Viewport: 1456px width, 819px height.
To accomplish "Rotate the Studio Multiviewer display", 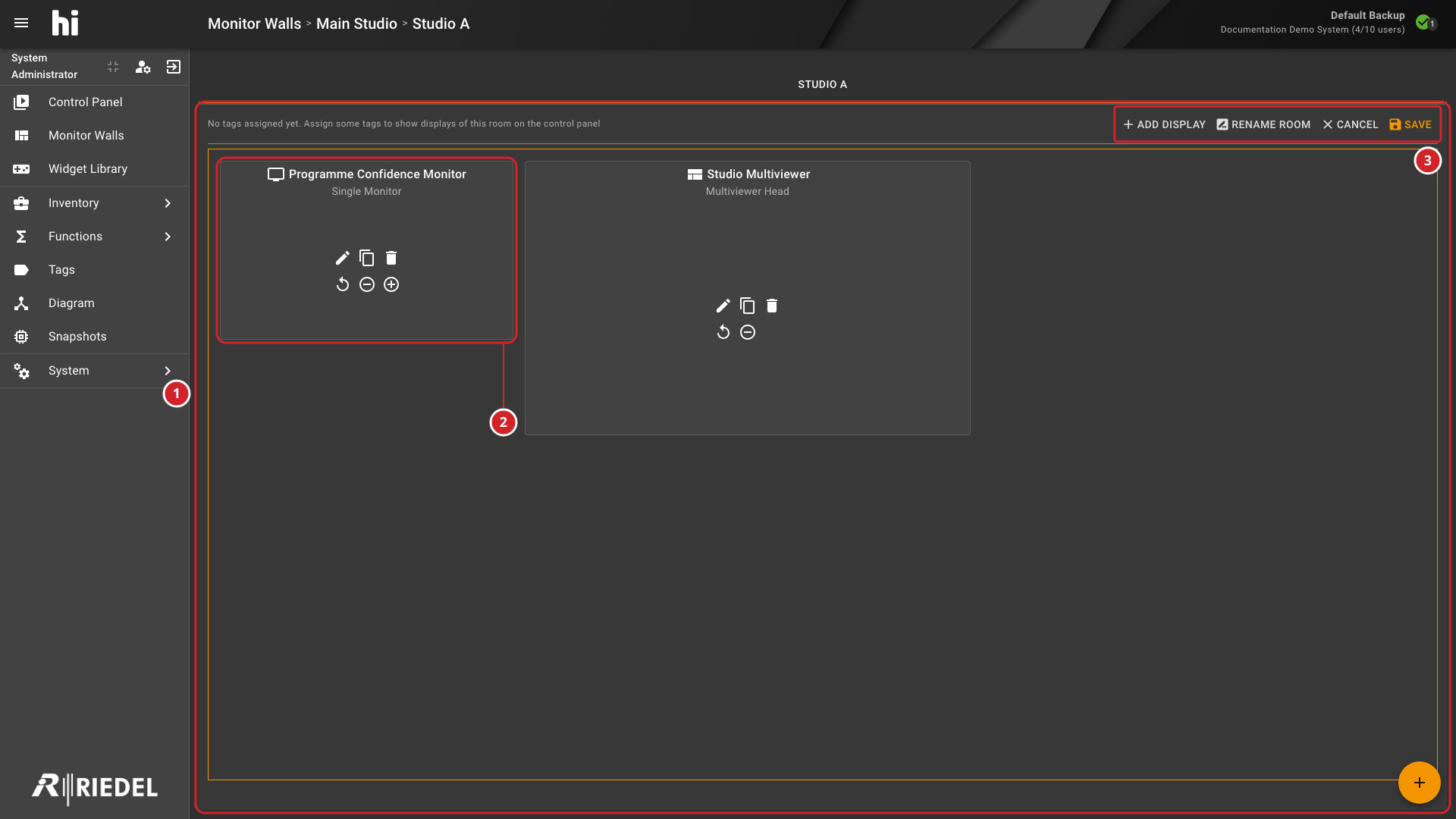I will pyautogui.click(x=723, y=332).
